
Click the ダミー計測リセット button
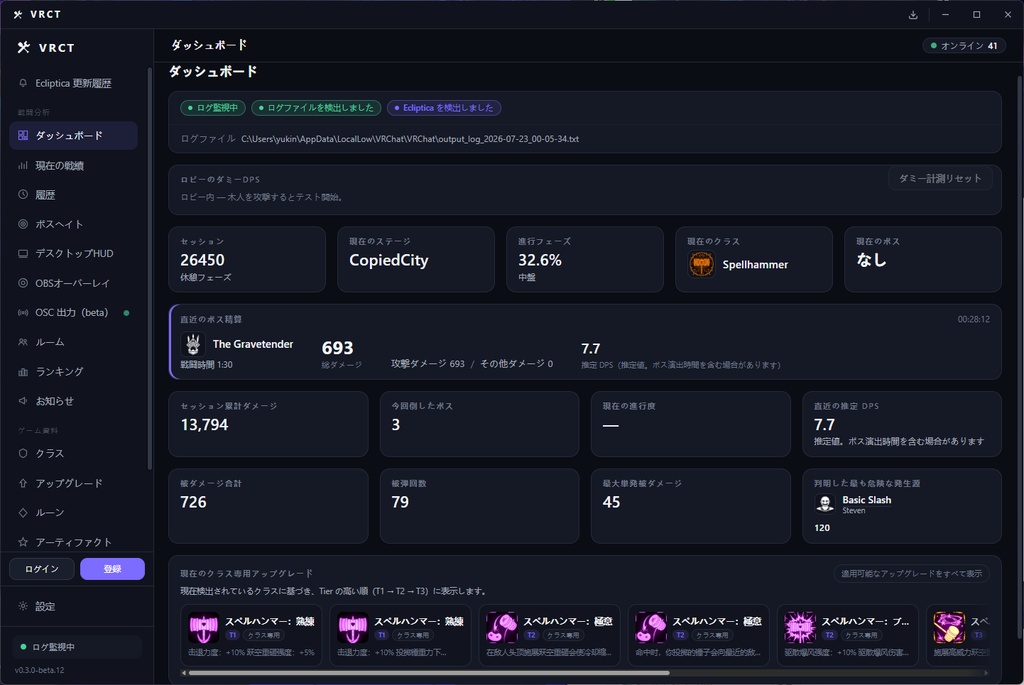tap(940, 178)
